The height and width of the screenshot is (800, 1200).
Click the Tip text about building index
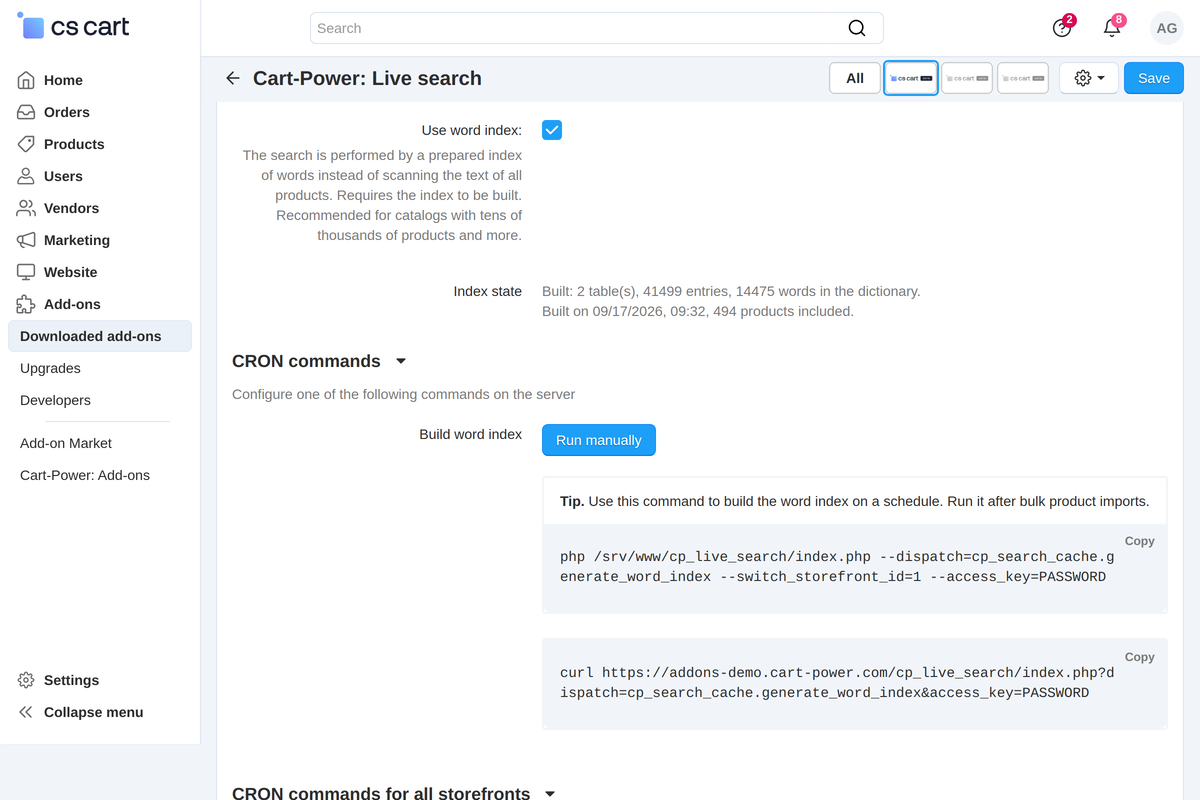[x=855, y=501]
